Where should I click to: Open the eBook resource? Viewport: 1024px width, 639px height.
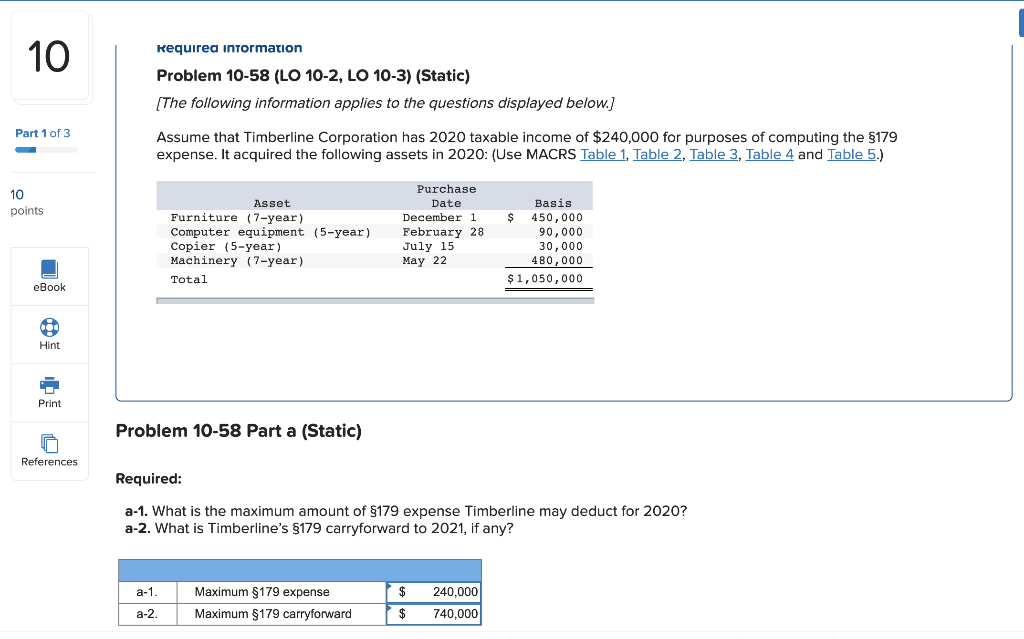pyautogui.click(x=49, y=276)
